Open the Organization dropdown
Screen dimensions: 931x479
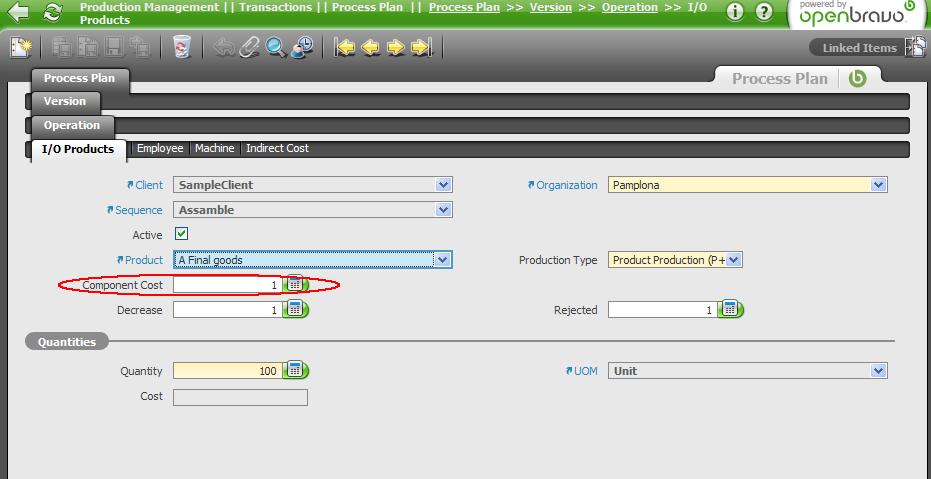point(878,185)
